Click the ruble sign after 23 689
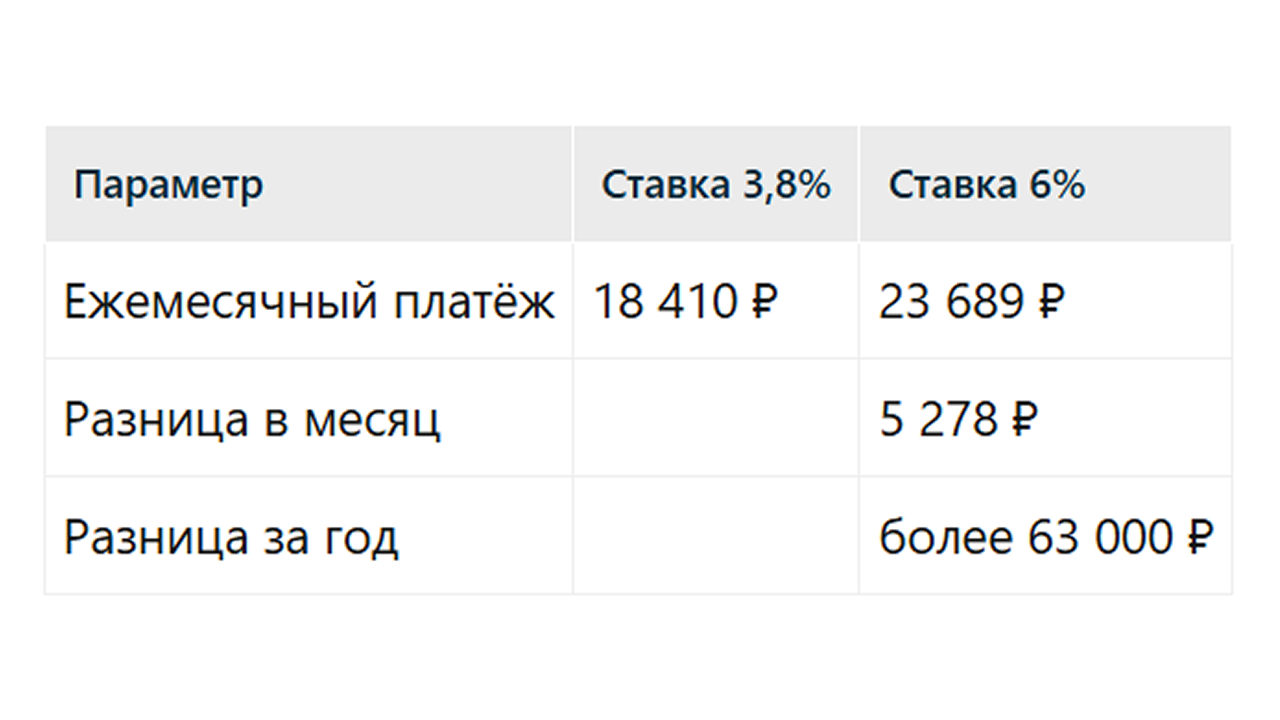Viewport: 1280px width, 720px height. coord(1049,301)
